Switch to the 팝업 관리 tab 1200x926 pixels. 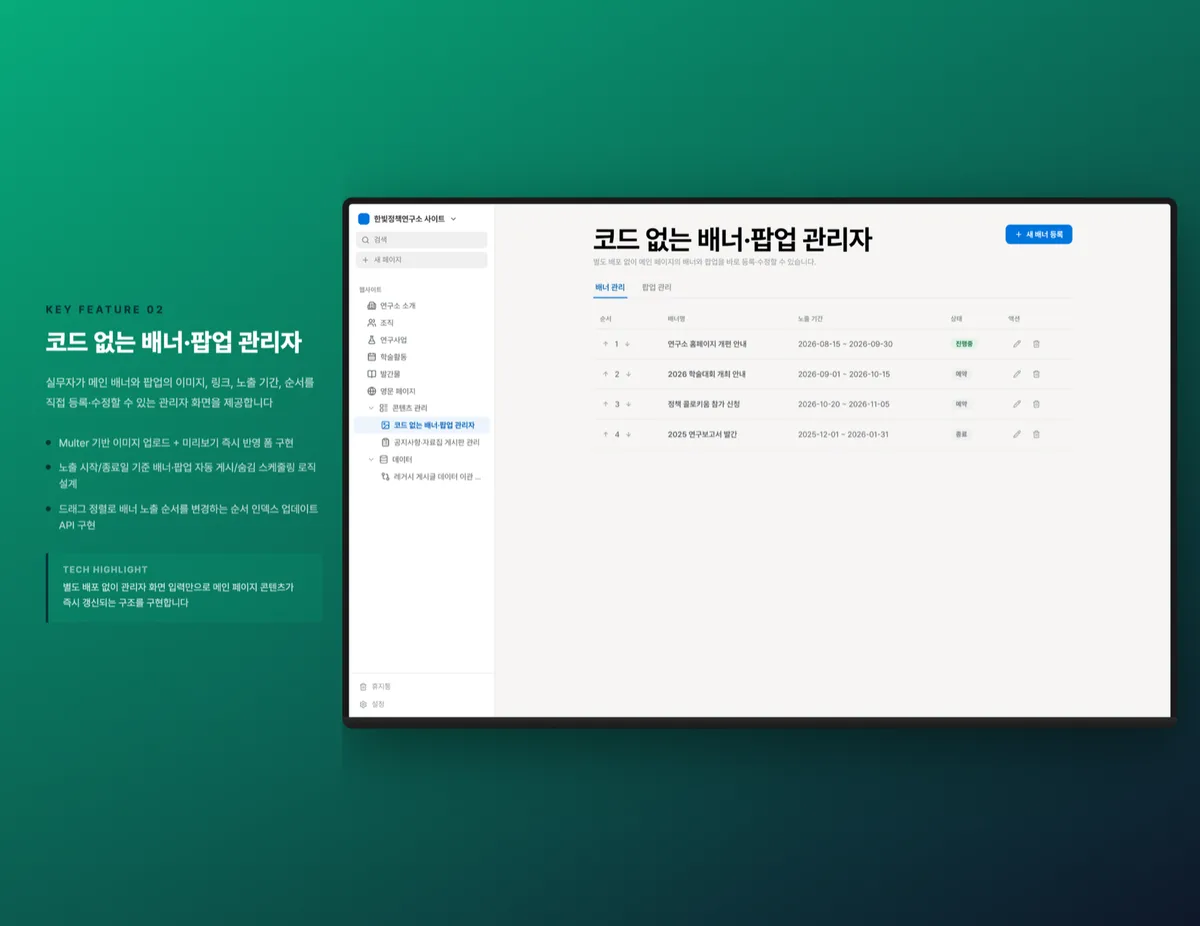click(x=657, y=288)
